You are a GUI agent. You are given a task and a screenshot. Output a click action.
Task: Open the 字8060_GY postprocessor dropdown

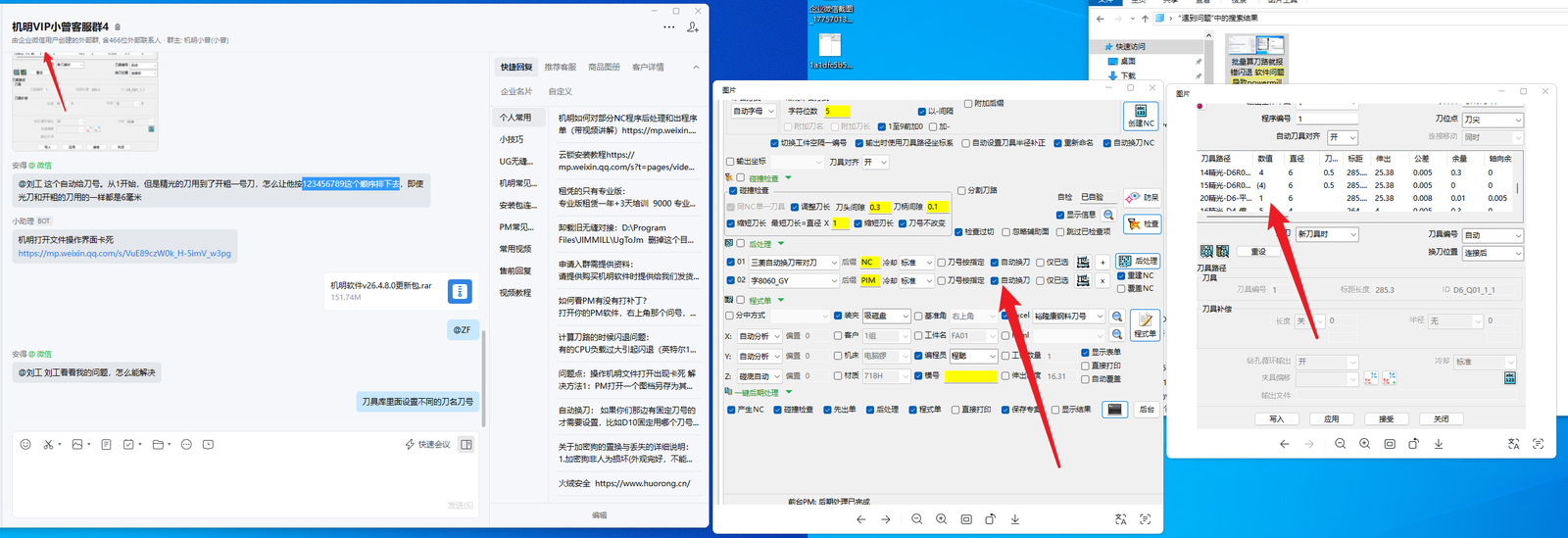[794, 280]
